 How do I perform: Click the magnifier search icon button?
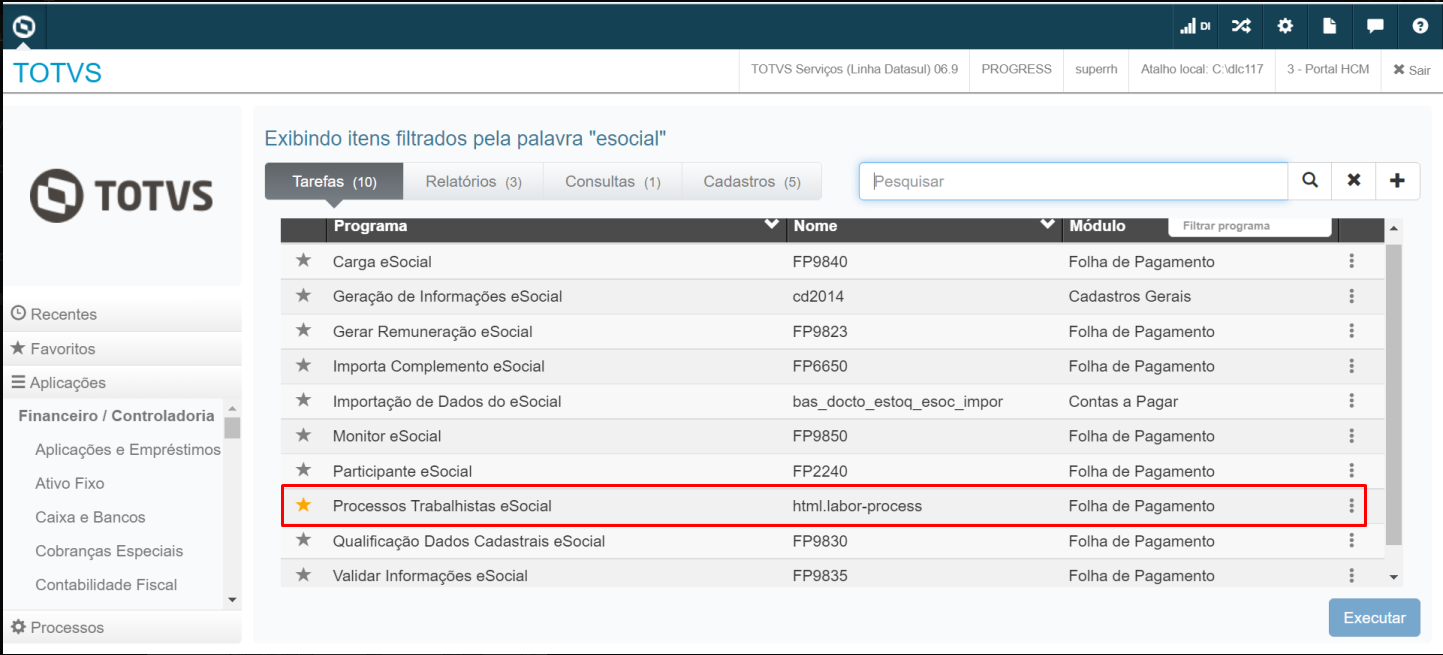pos(1310,181)
